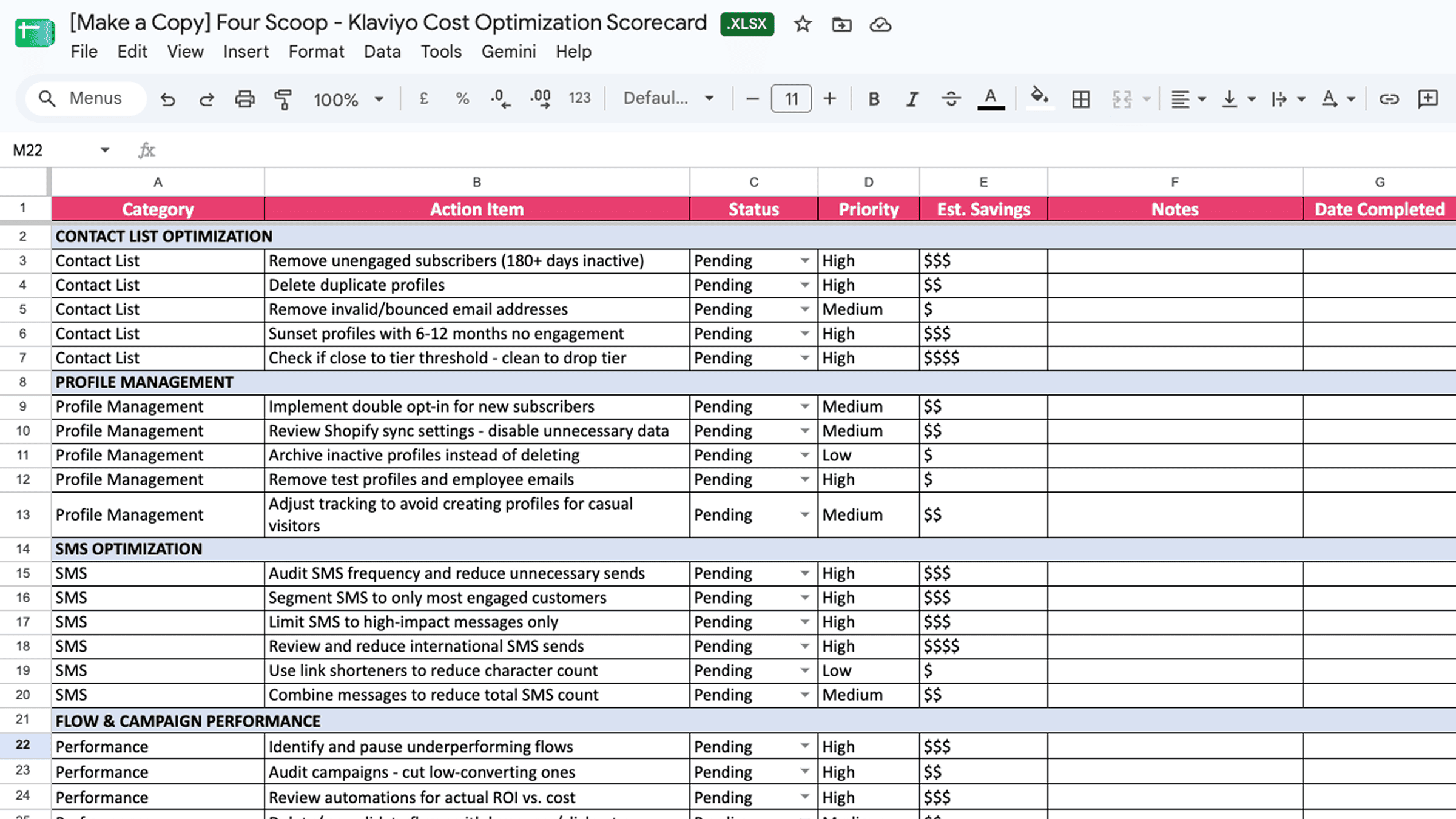Open Google Sheets home logo

[x=35, y=33]
